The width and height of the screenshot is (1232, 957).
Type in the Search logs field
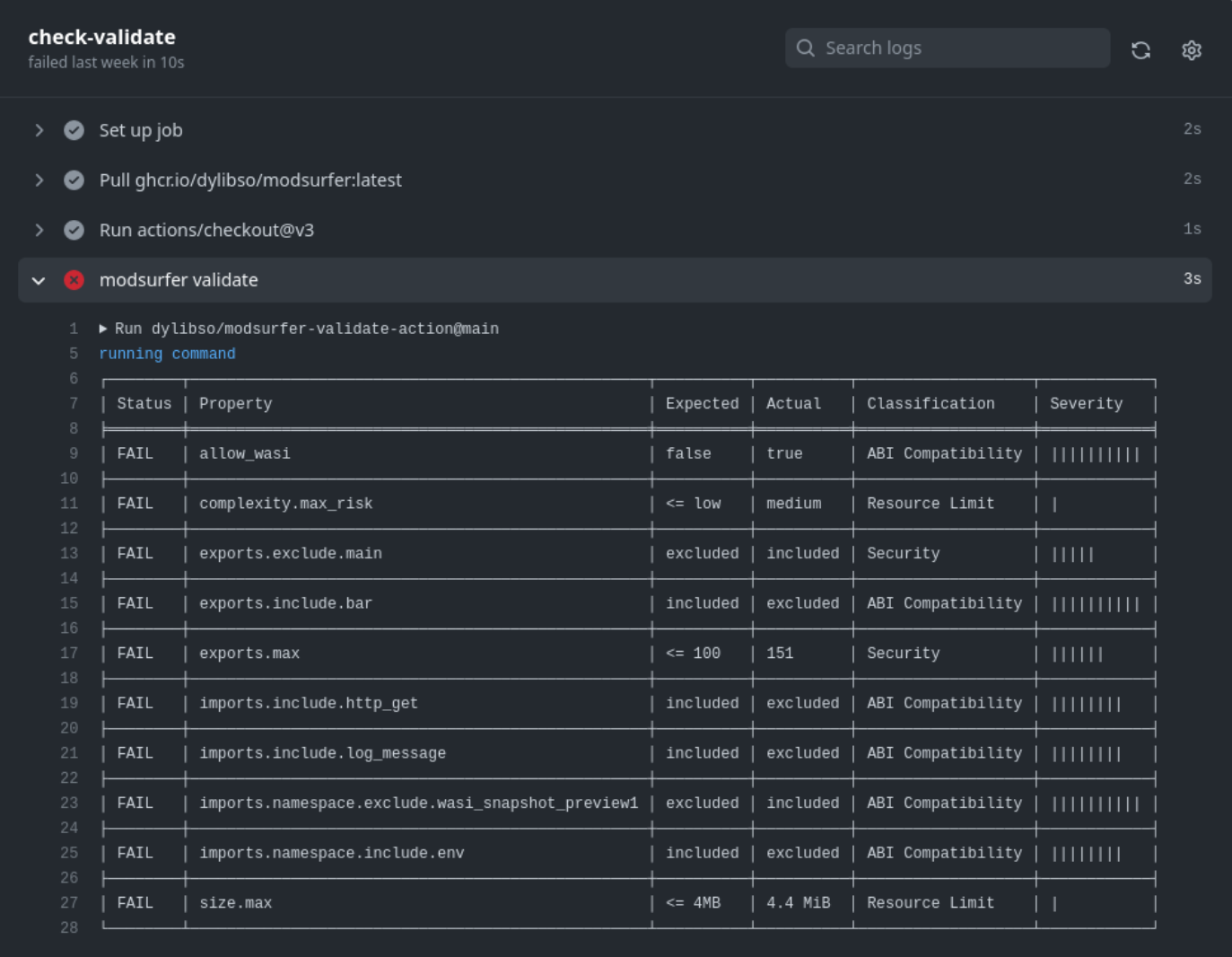pyautogui.click(x=960, y=48)
